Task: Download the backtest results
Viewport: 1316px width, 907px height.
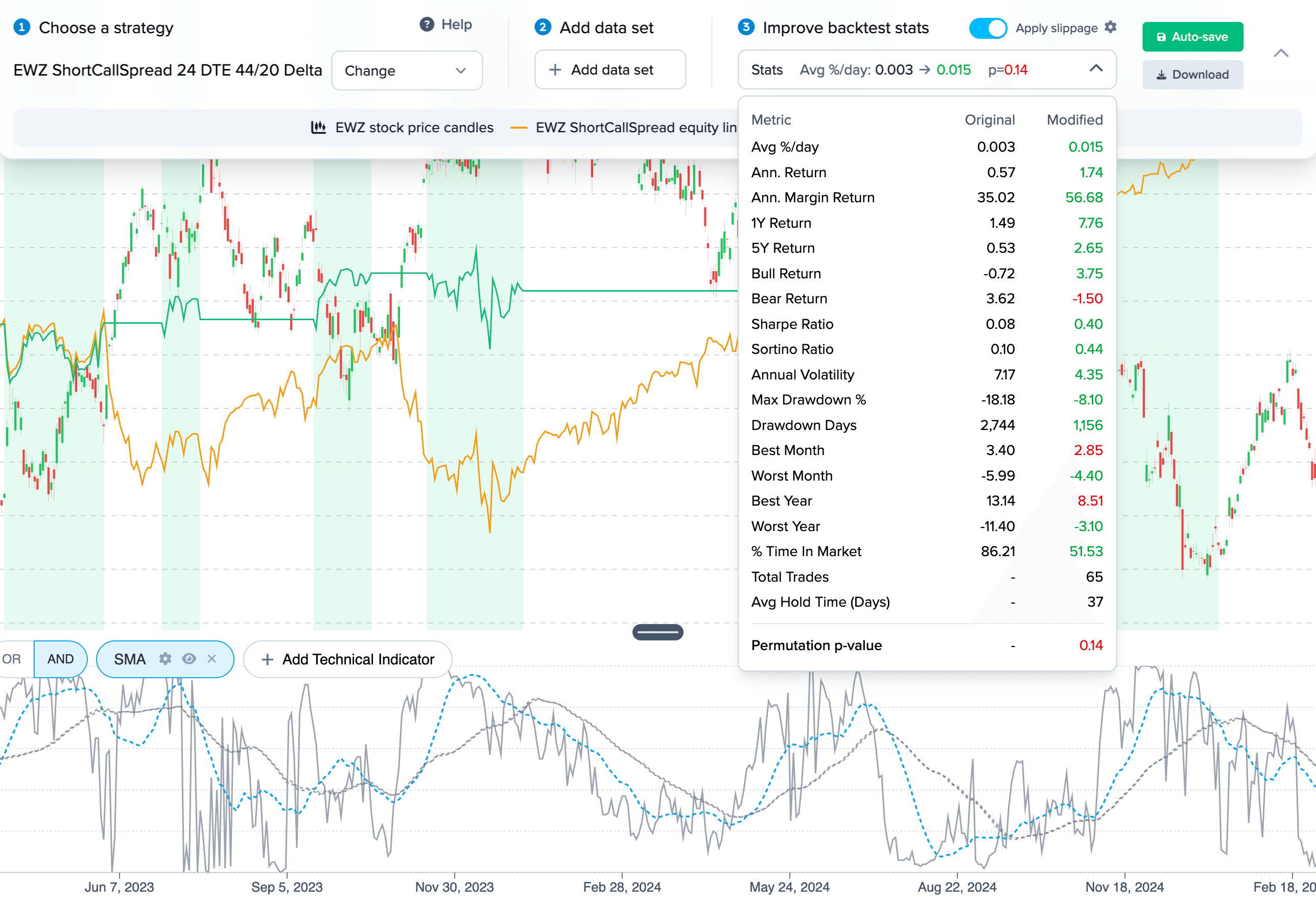Action: tap(1193, 75)
